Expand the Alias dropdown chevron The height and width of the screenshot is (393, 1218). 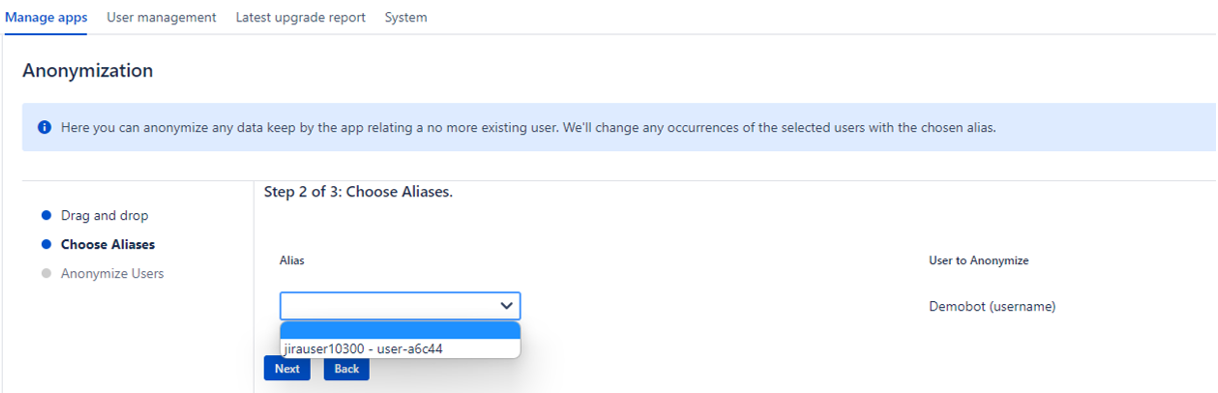[x=507, y=306]
